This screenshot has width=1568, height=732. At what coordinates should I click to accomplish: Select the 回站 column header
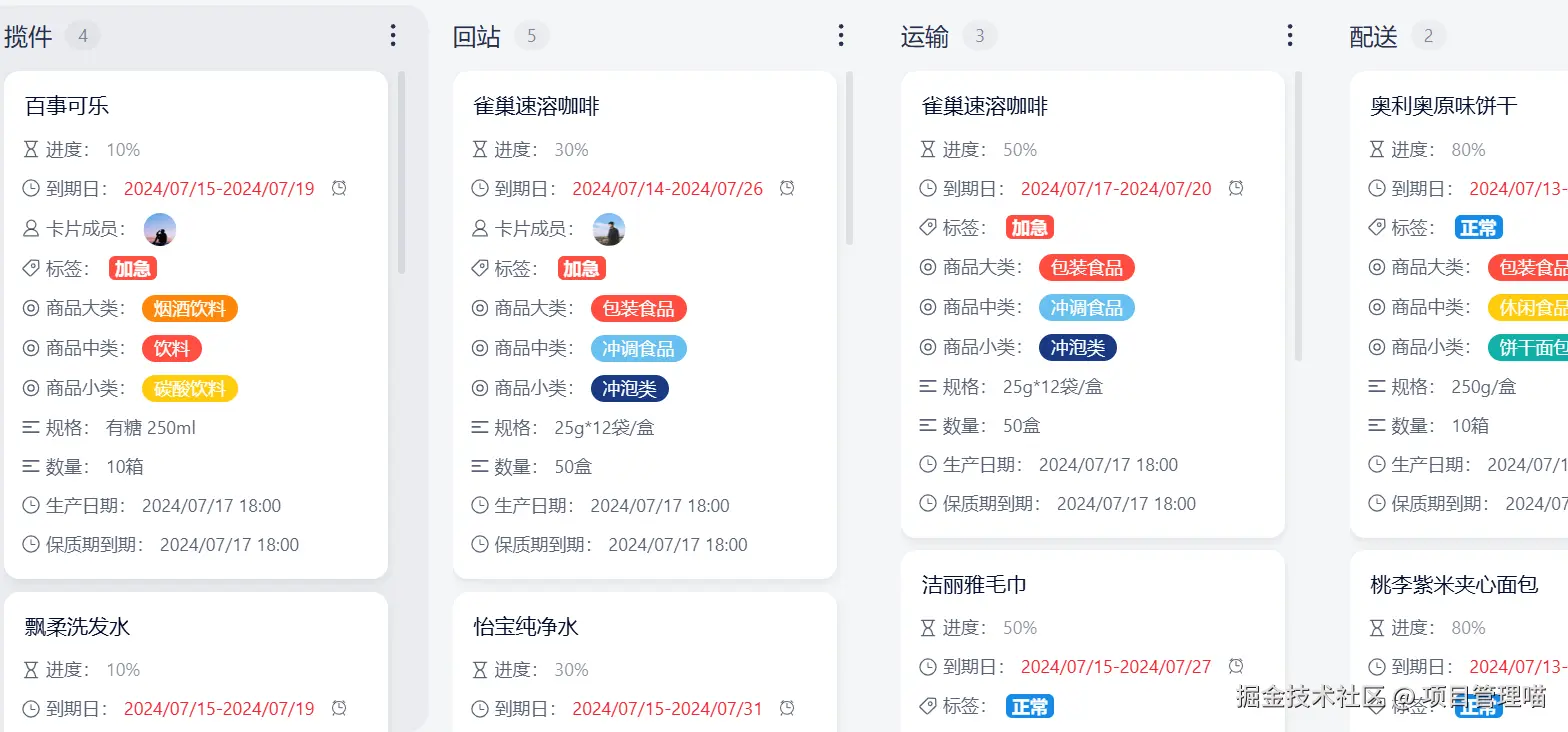(477, 37)
